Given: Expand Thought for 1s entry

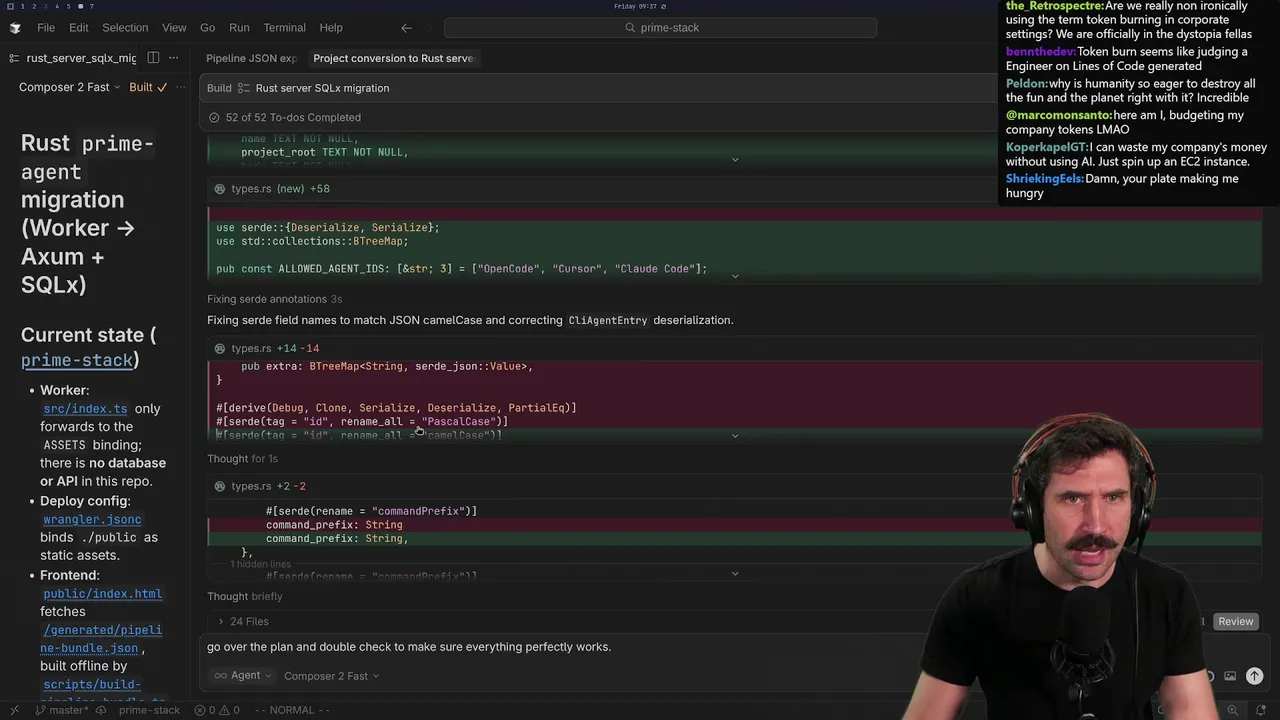Looking at the screenshot, I should click(x=242, y=458).
